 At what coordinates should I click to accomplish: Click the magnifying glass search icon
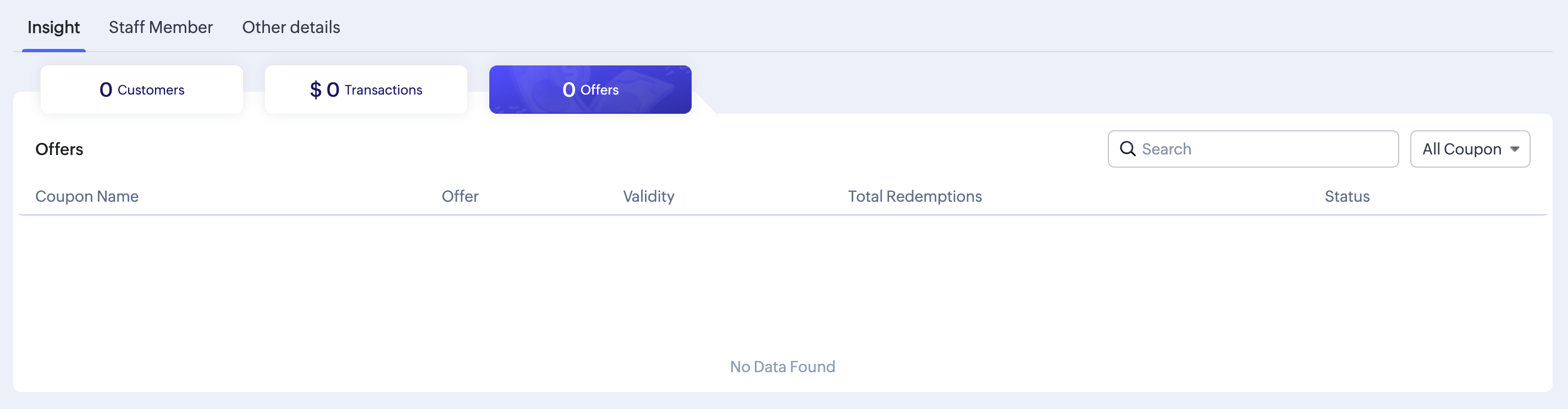[x=1127, y=149]
